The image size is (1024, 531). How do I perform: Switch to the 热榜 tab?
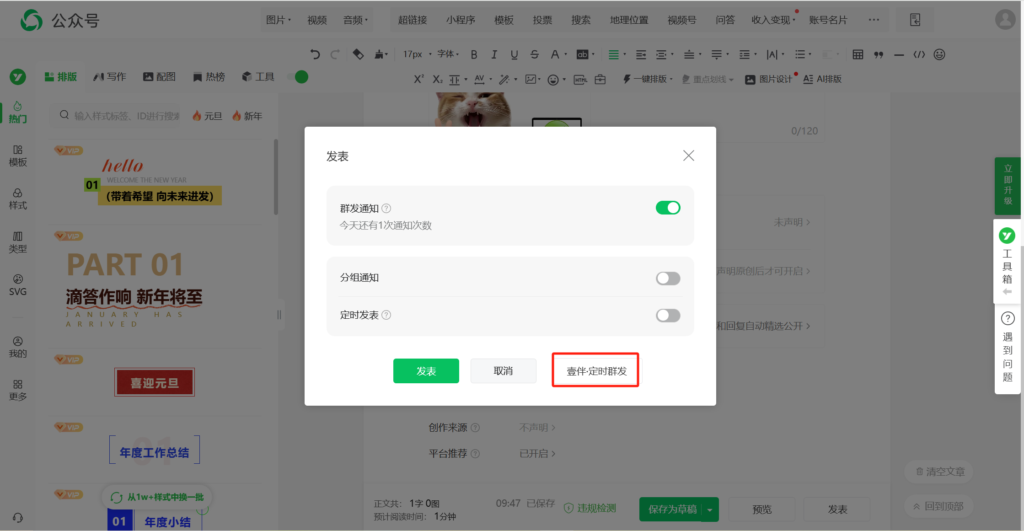tap(209, 77)
